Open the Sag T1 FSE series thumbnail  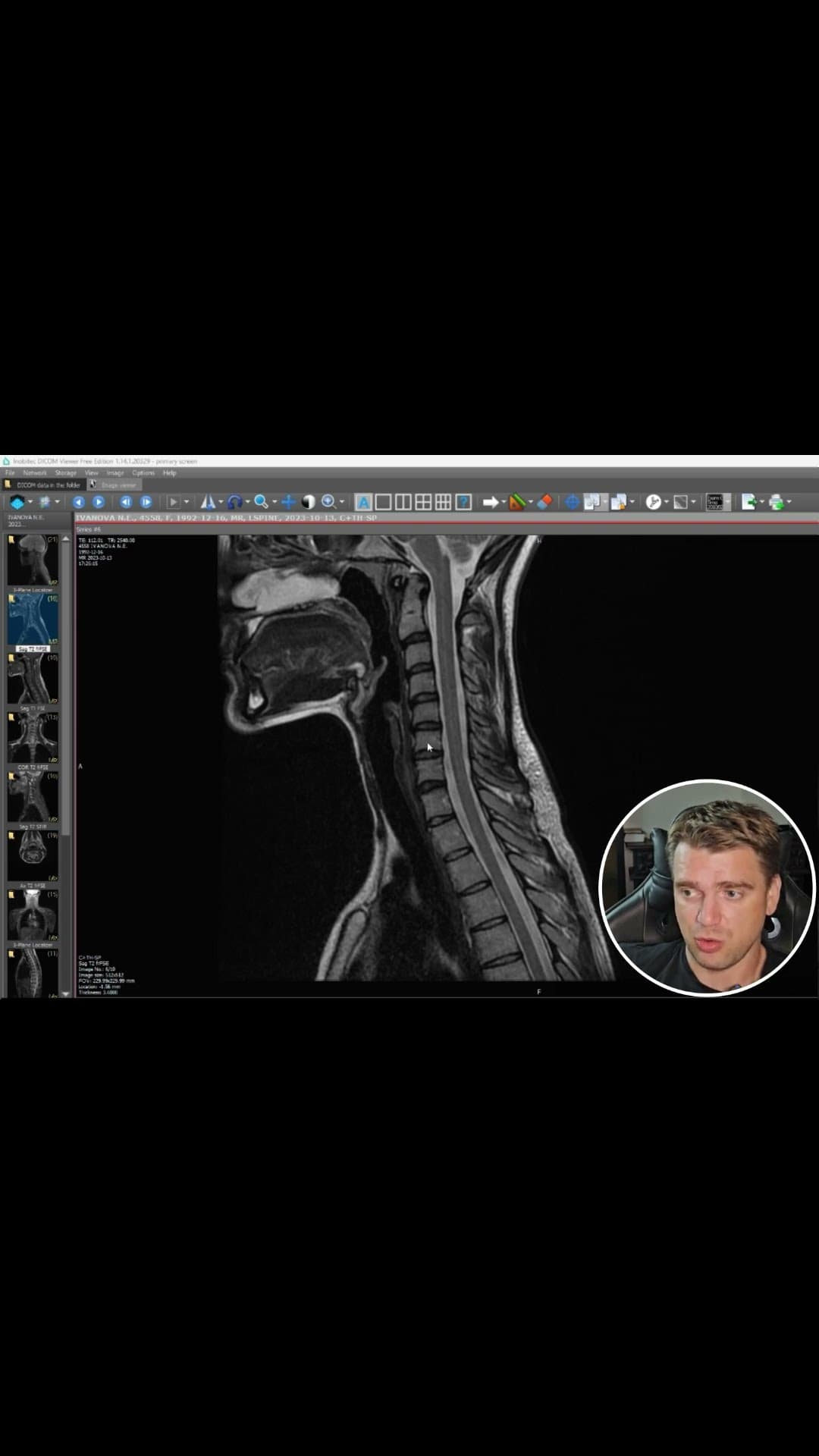33,679
